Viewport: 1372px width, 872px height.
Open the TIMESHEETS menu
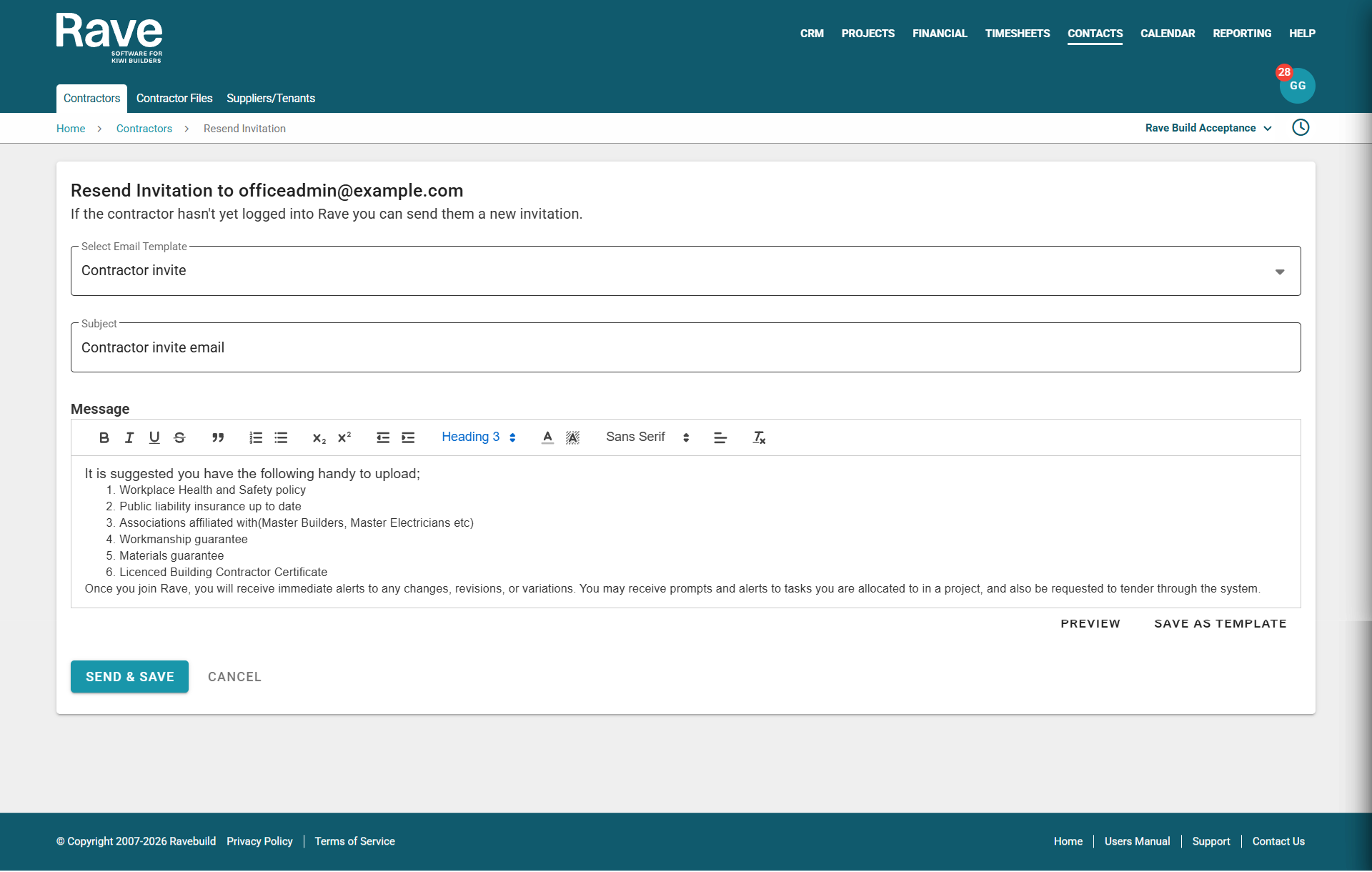1017,34
